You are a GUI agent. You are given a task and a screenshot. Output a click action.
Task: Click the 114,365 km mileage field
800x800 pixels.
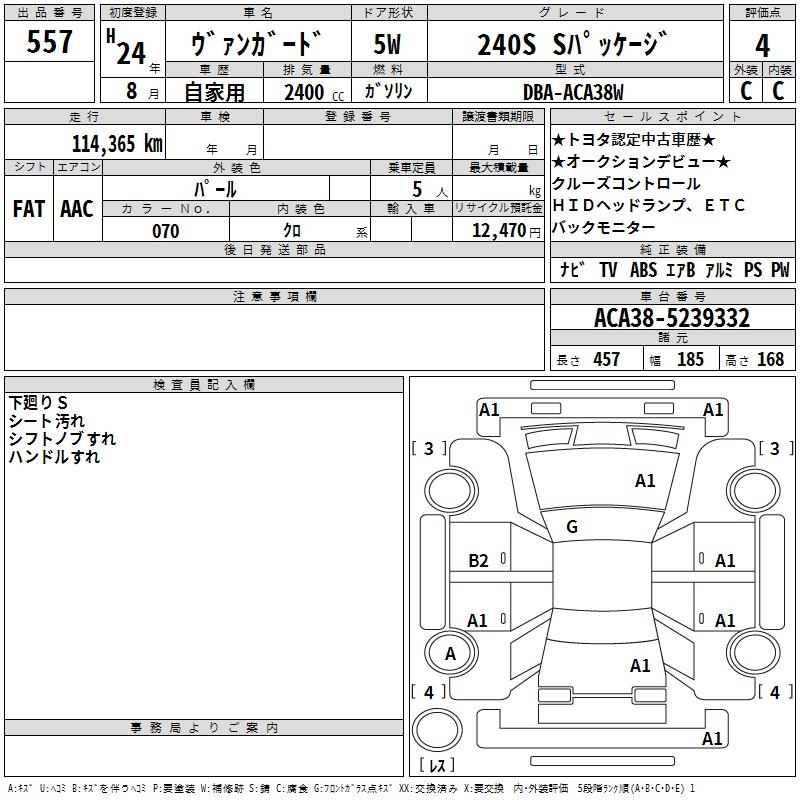(117, 143)
